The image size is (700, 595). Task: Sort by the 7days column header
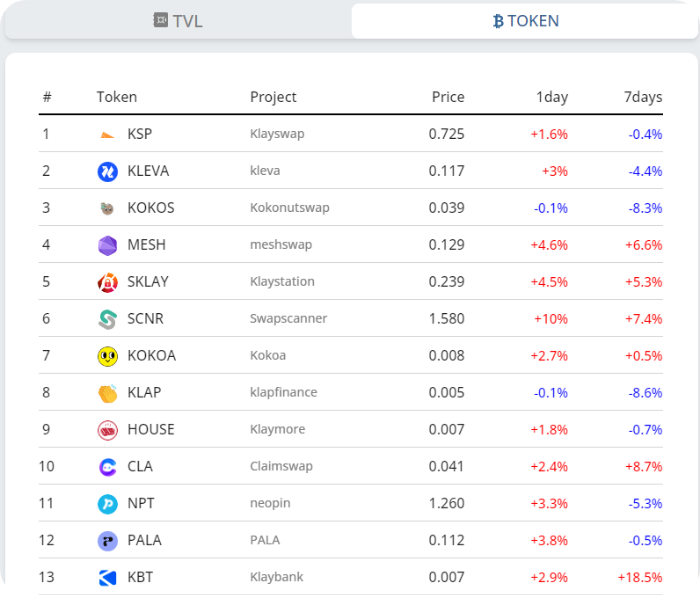tap(643, 97)
